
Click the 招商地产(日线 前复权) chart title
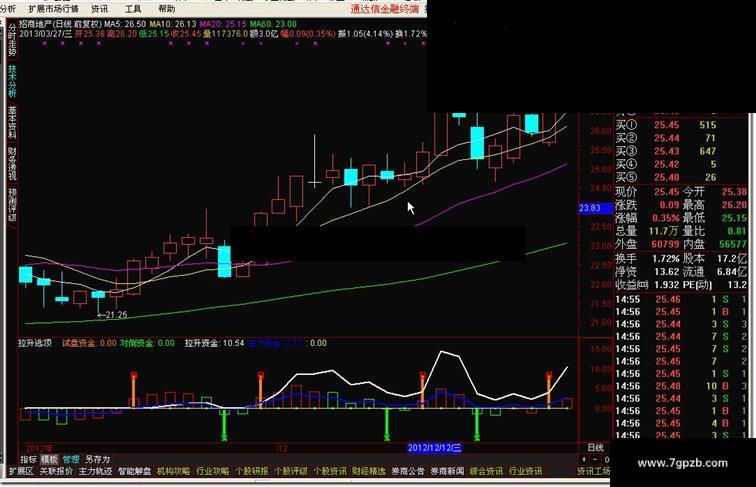[x=60, y=24]
